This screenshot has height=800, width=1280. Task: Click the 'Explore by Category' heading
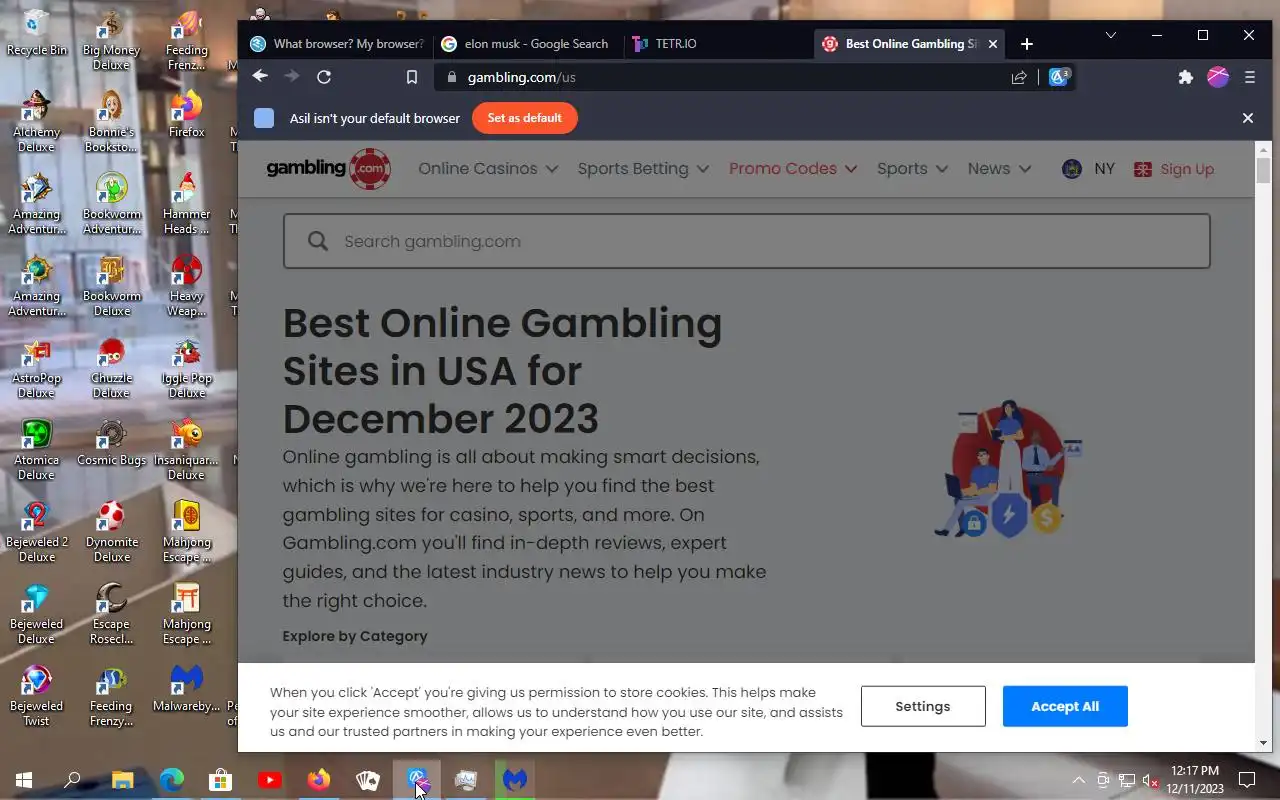(355, 636)
